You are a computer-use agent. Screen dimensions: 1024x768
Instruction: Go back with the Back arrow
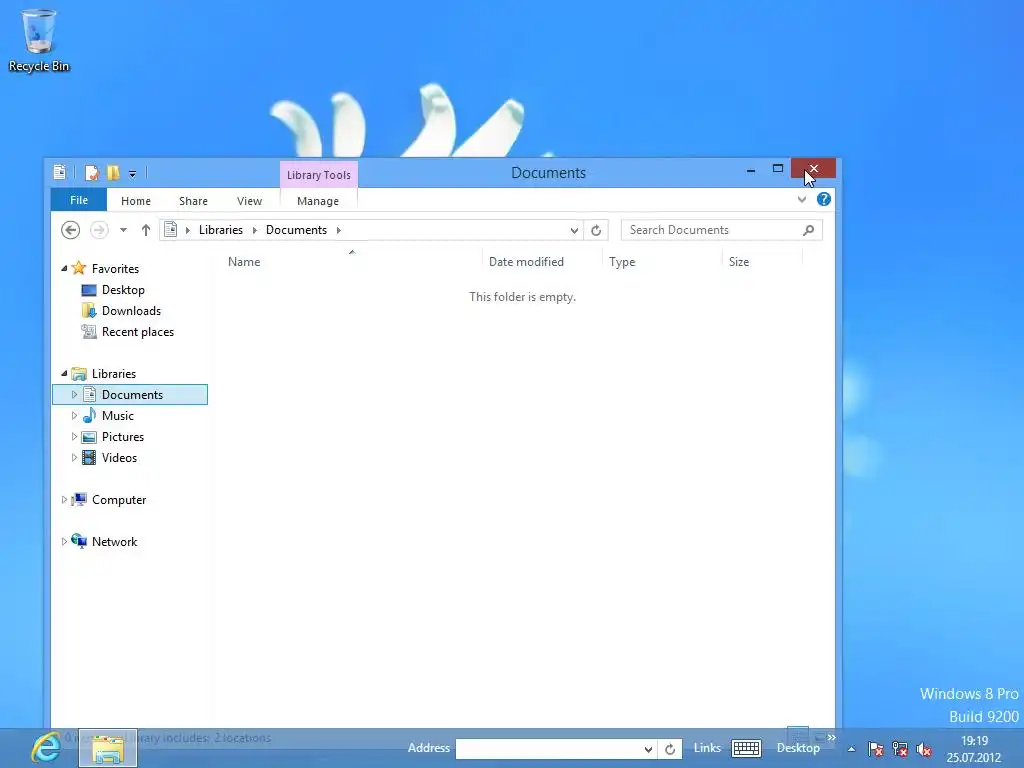pos(71,230)
